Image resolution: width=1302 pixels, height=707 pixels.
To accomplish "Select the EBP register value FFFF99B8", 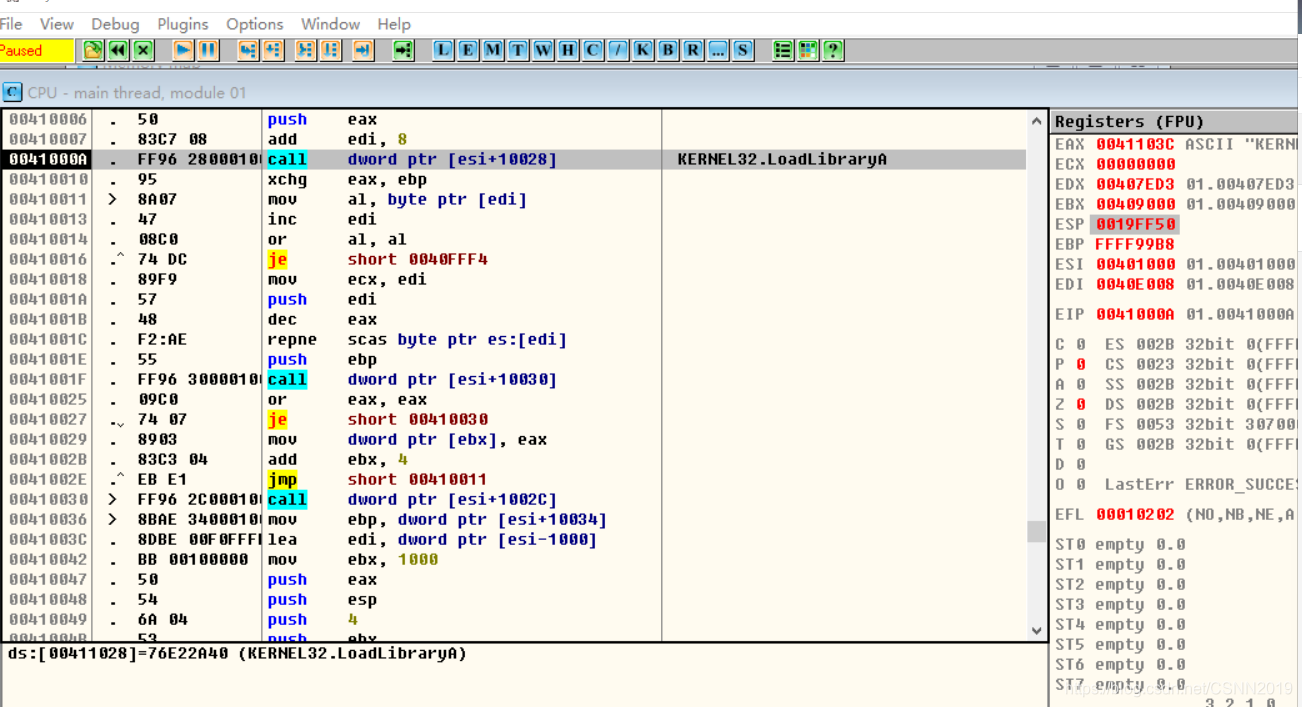I will tap(1136, 244).
